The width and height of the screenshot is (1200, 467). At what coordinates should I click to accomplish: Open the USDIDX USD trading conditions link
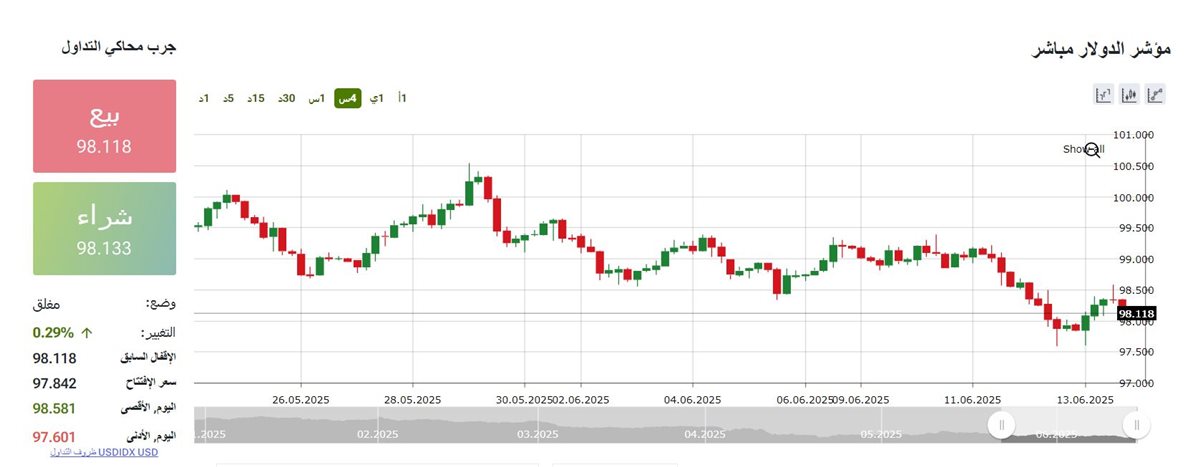pos(104,453)
